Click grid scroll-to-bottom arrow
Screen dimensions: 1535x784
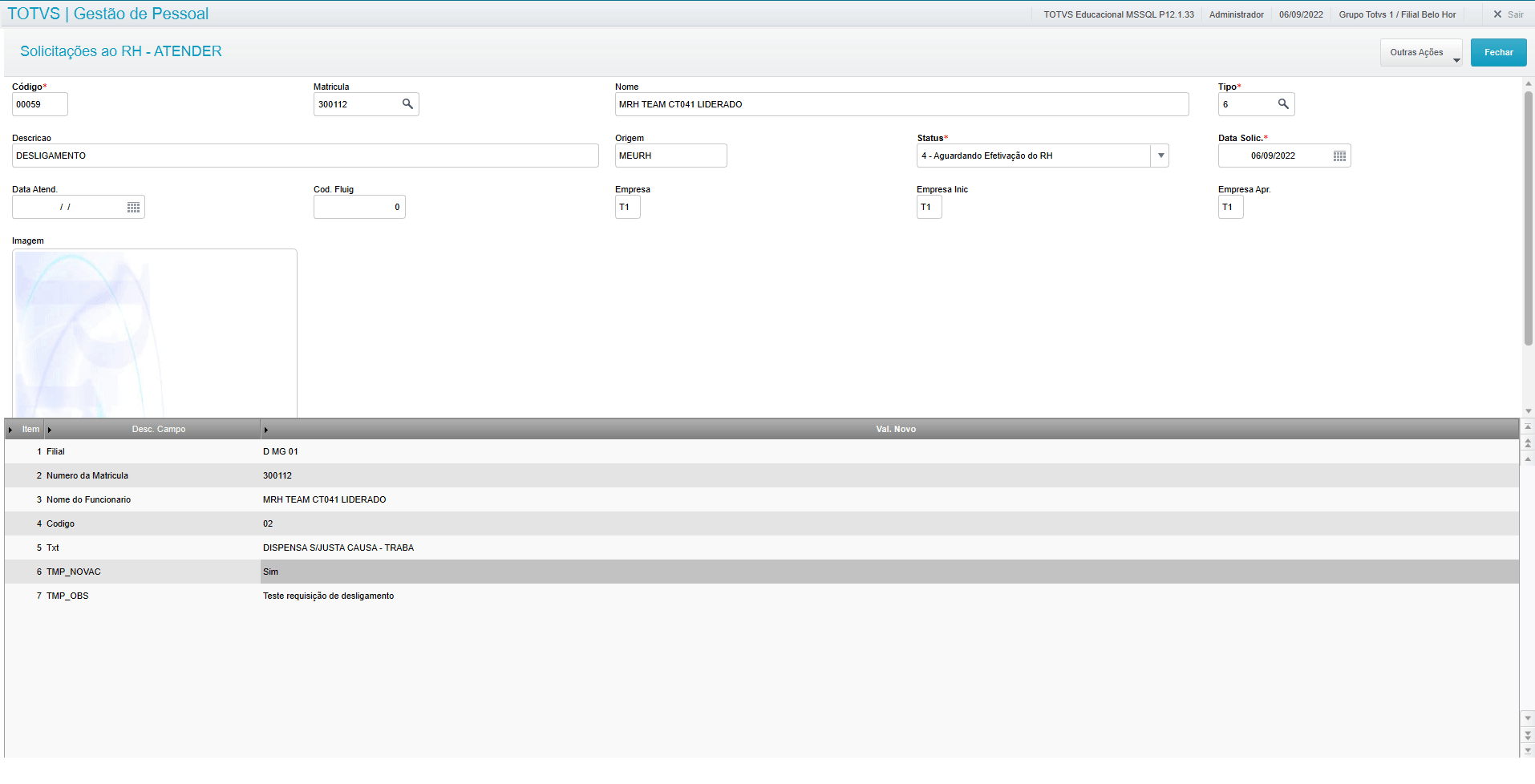[1528, 750]
